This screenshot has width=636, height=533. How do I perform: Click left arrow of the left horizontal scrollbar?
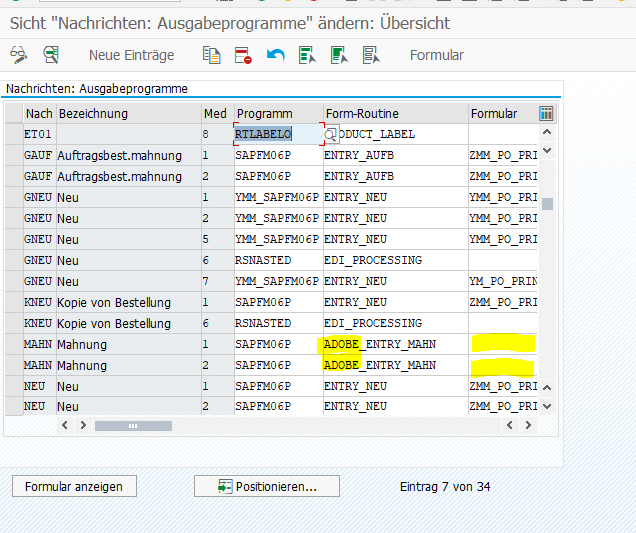click(x=64, y=425)
